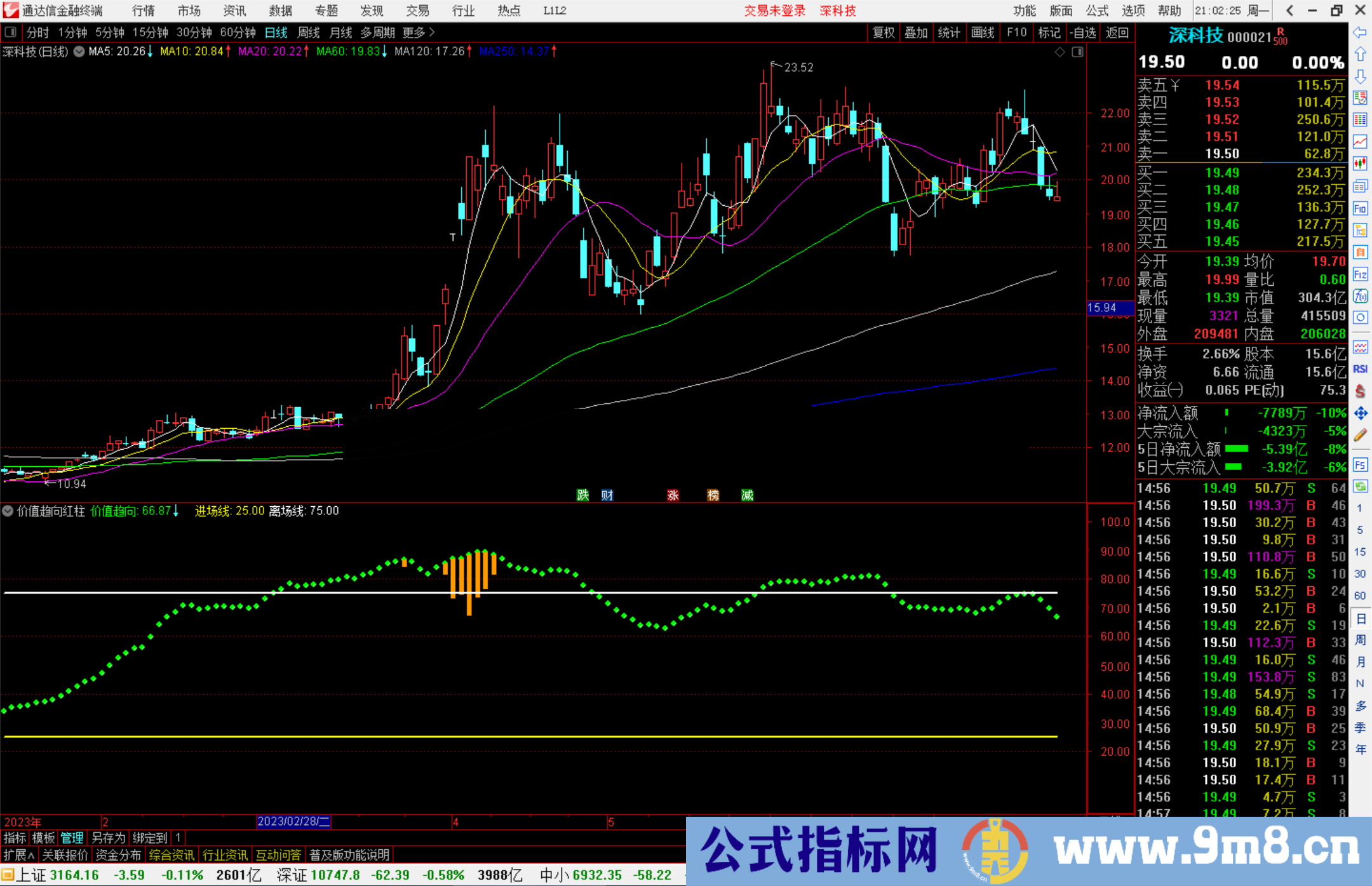Click the 返回 button

pos(1117,32)
